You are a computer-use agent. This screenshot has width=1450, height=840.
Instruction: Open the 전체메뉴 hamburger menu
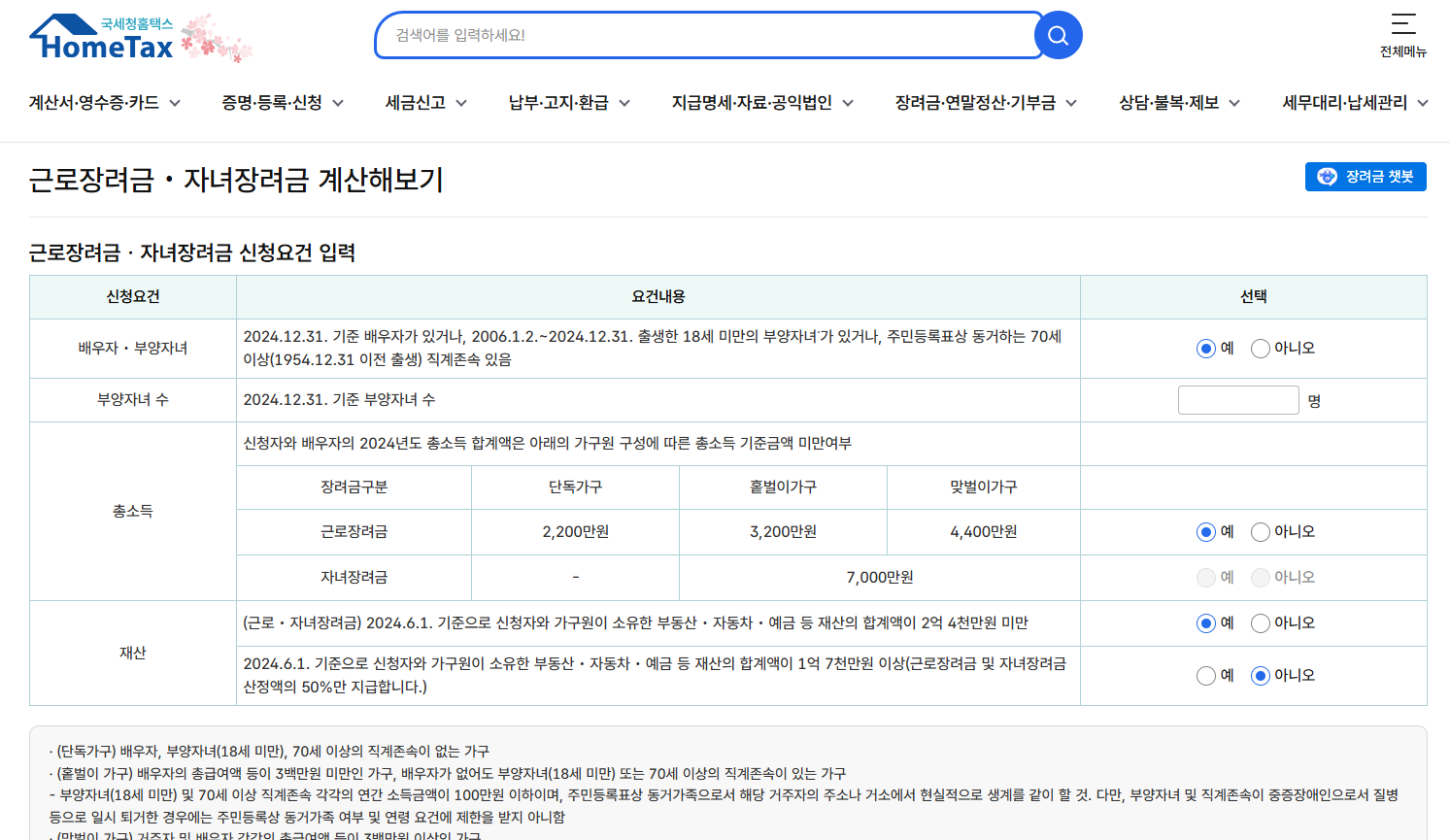point(1403,35)
